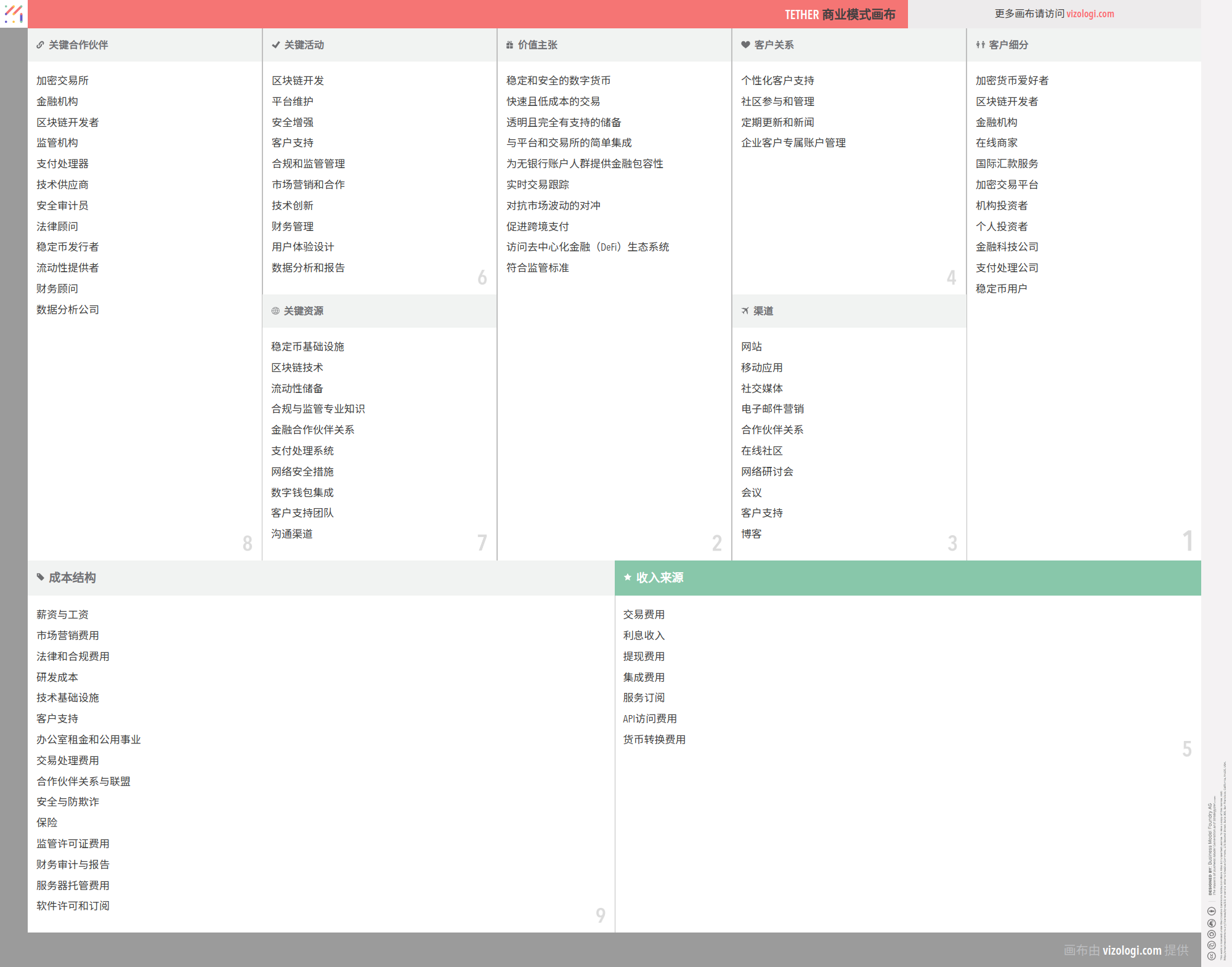
Task: Select 薪资与工资 in the cost structure
Action: click(62, 615)
